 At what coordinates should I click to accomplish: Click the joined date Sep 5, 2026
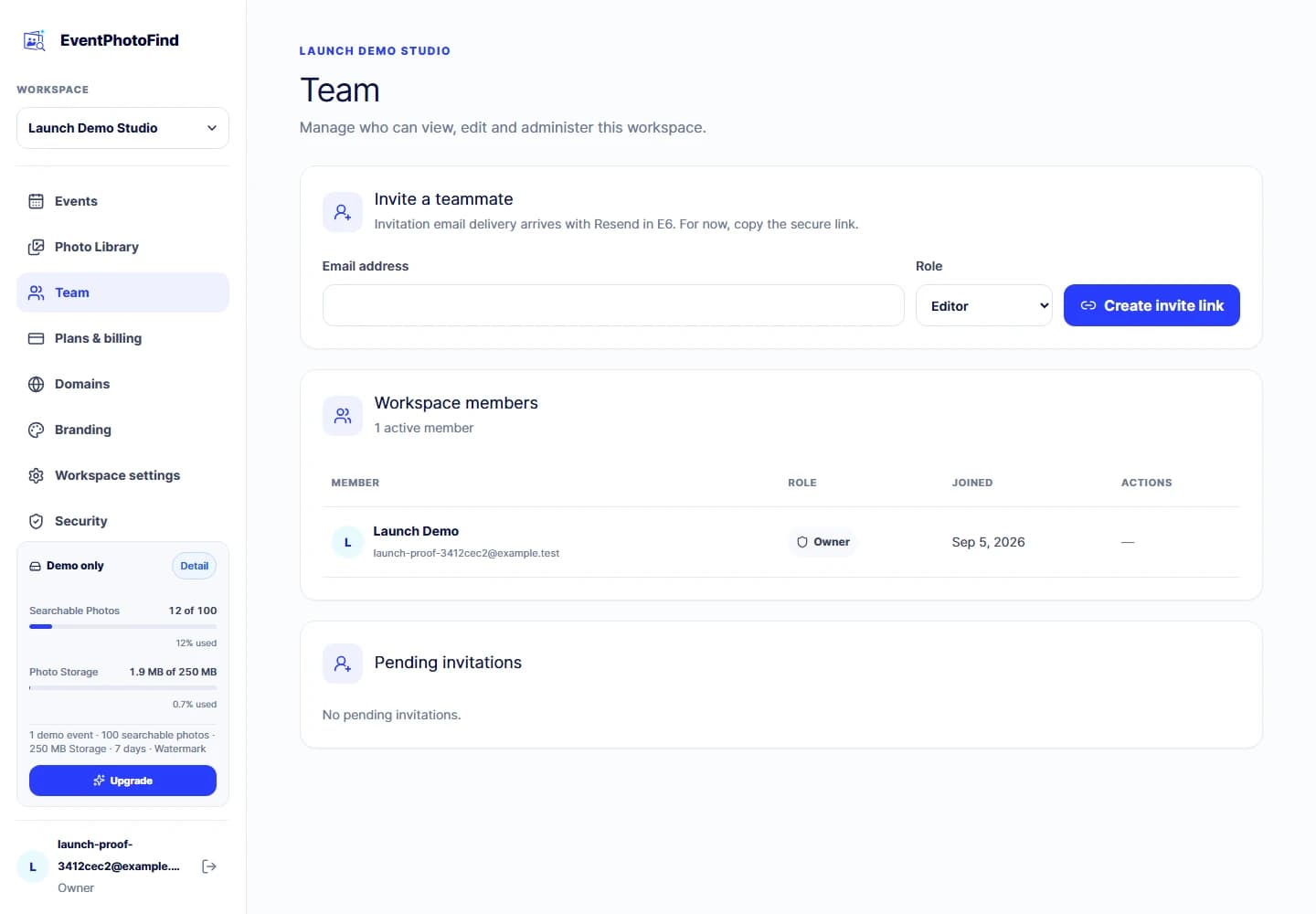(x=988, y=542)
